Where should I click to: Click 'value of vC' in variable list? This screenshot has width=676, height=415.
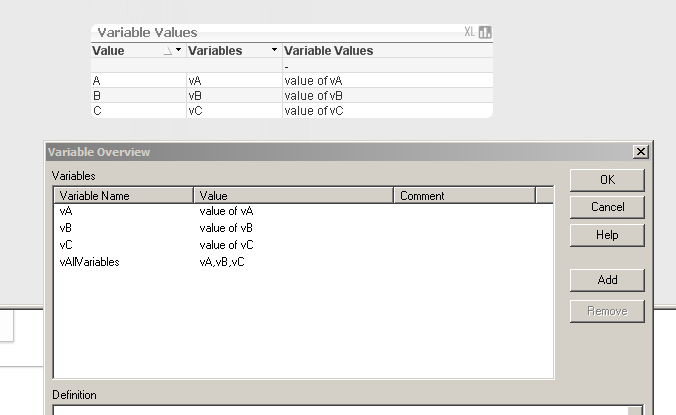226,245
